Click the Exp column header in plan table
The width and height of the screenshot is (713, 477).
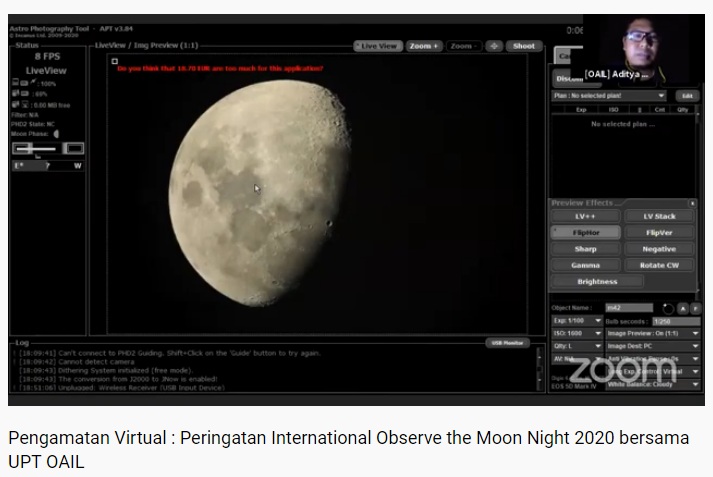point(581,110)
